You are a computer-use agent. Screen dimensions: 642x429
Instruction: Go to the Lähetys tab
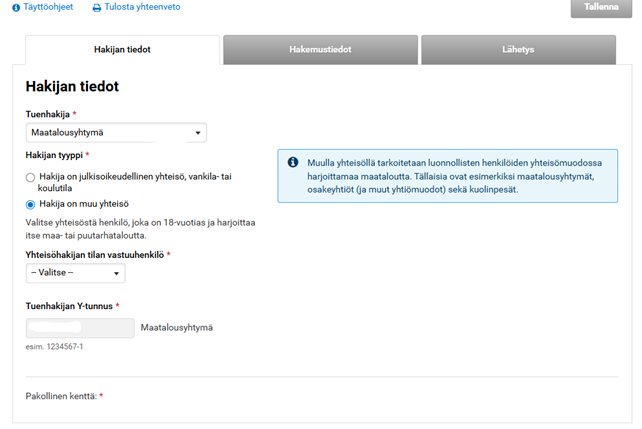(517, 50)
